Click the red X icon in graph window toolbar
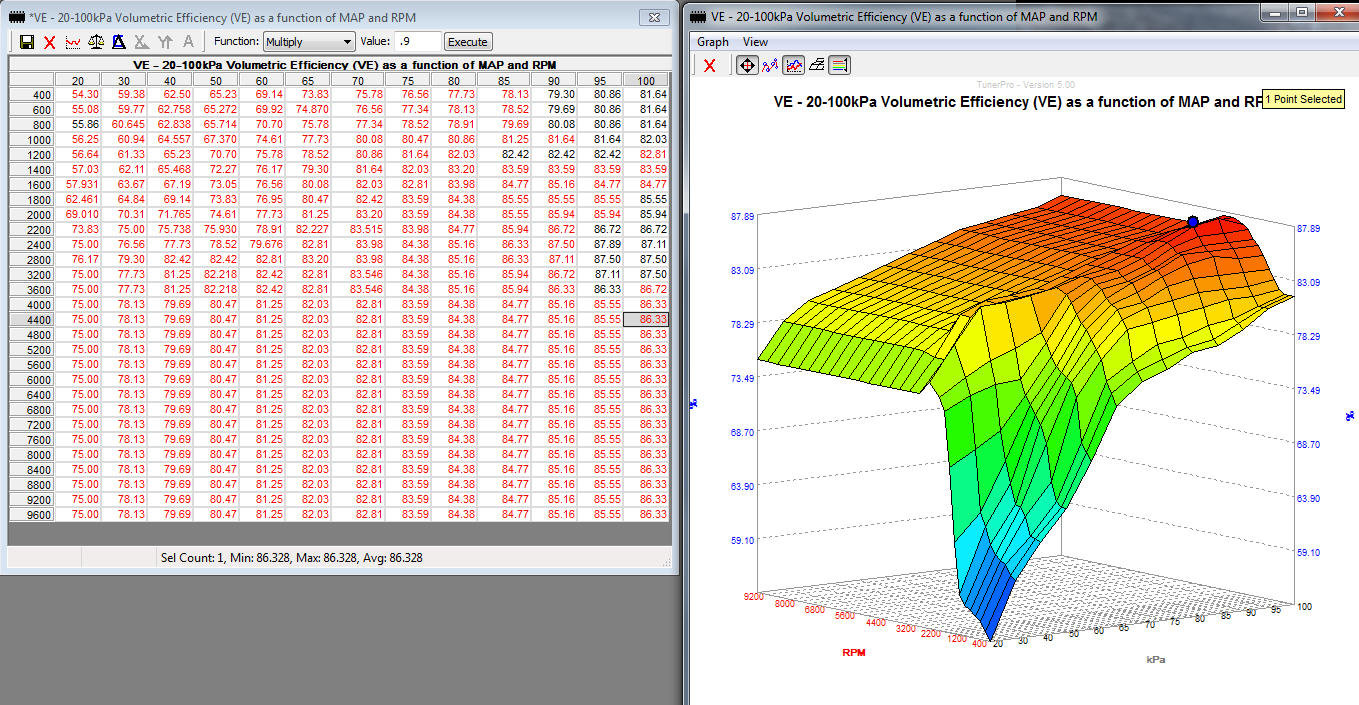 click(710, 65)
